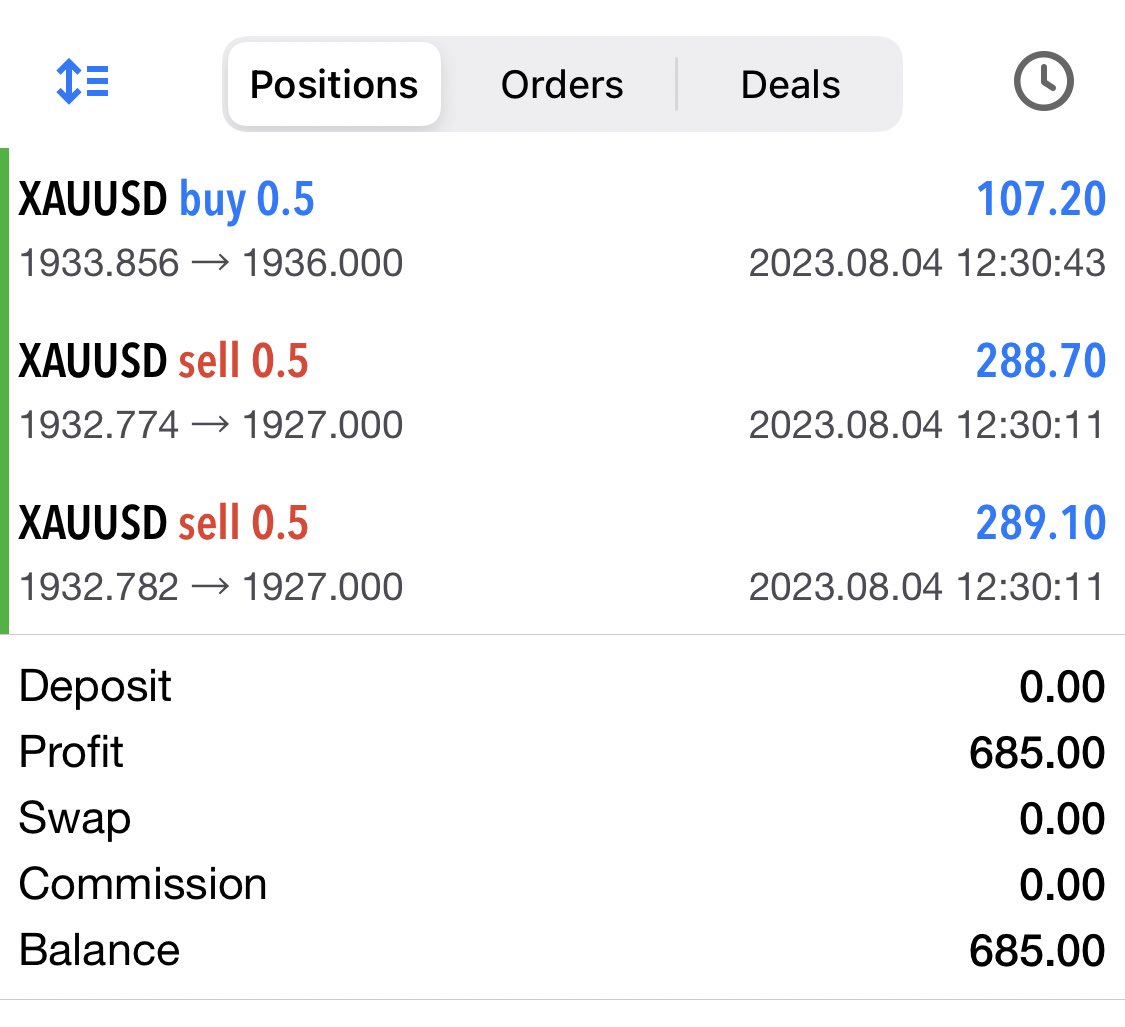Select the Profit total 685.00
Image resolution: width=1125 pixels, height=1027 pixels.
coord(1037,753)
